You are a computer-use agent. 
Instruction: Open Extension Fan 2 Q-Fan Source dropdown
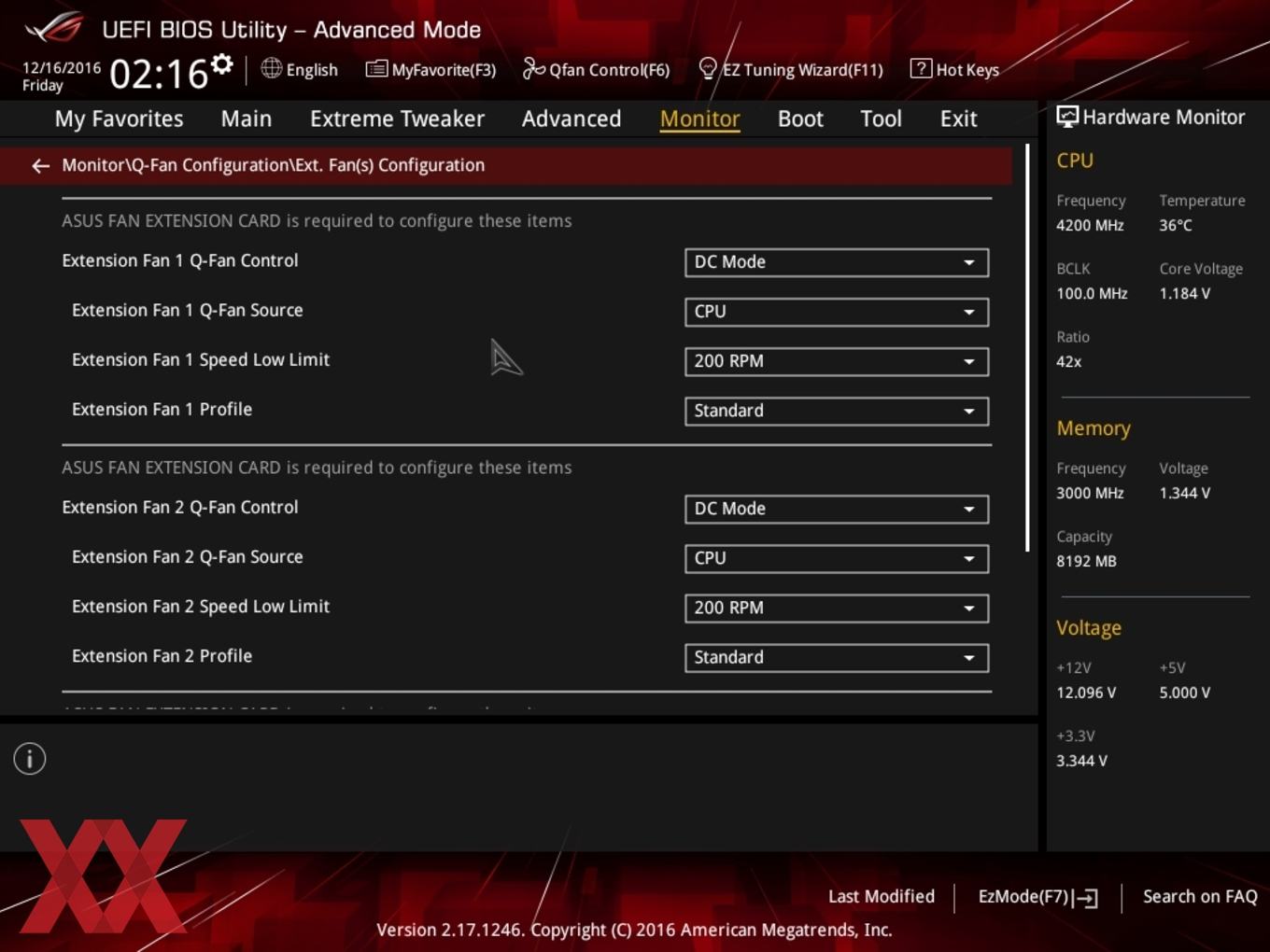[x=837, y=558]
